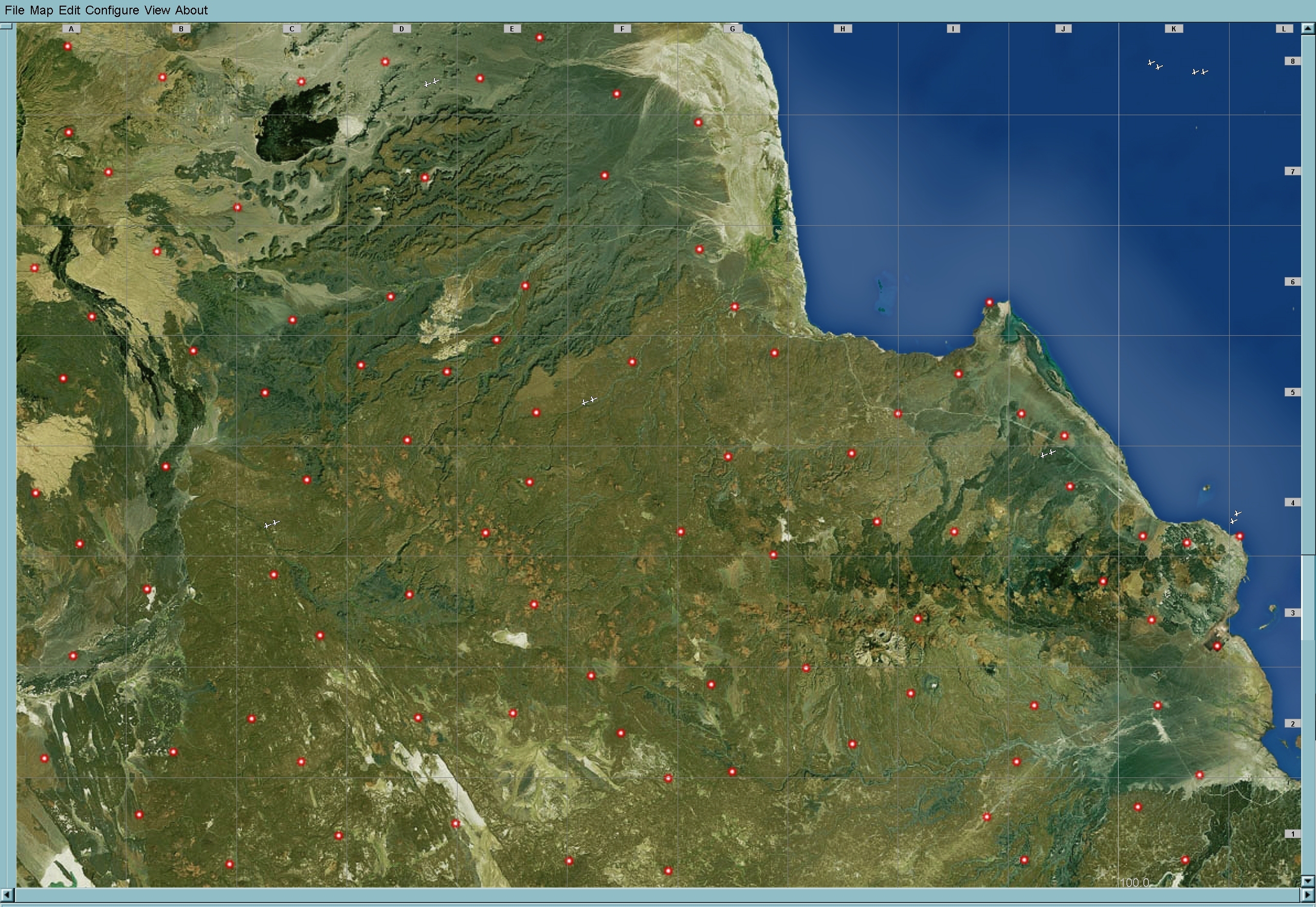Click the vertical scrollbar thumb

pyautogui.click(x=1308, y=597)
